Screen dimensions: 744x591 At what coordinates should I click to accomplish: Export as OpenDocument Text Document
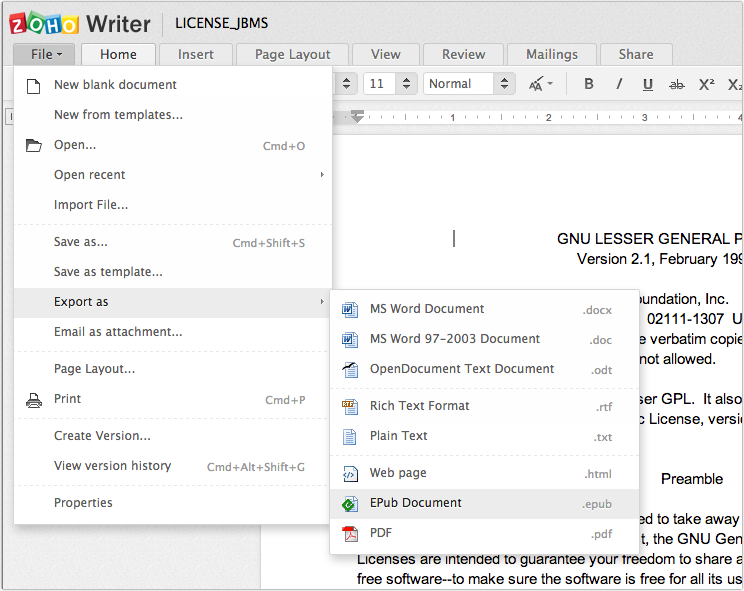(484, 369)
